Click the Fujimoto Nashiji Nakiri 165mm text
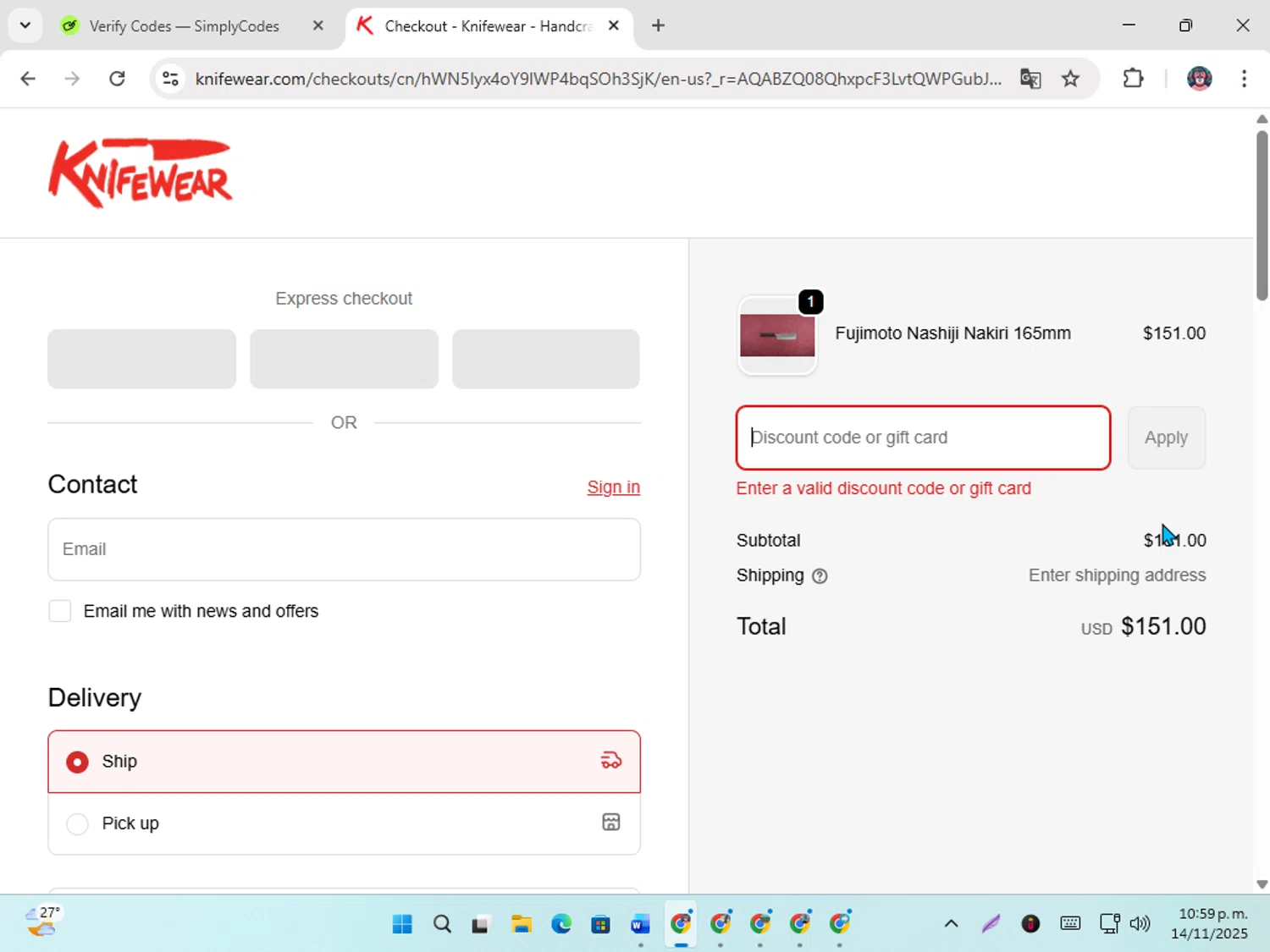Image resolution: width=1270 pixels, height=952 pixels. [952, 333]
